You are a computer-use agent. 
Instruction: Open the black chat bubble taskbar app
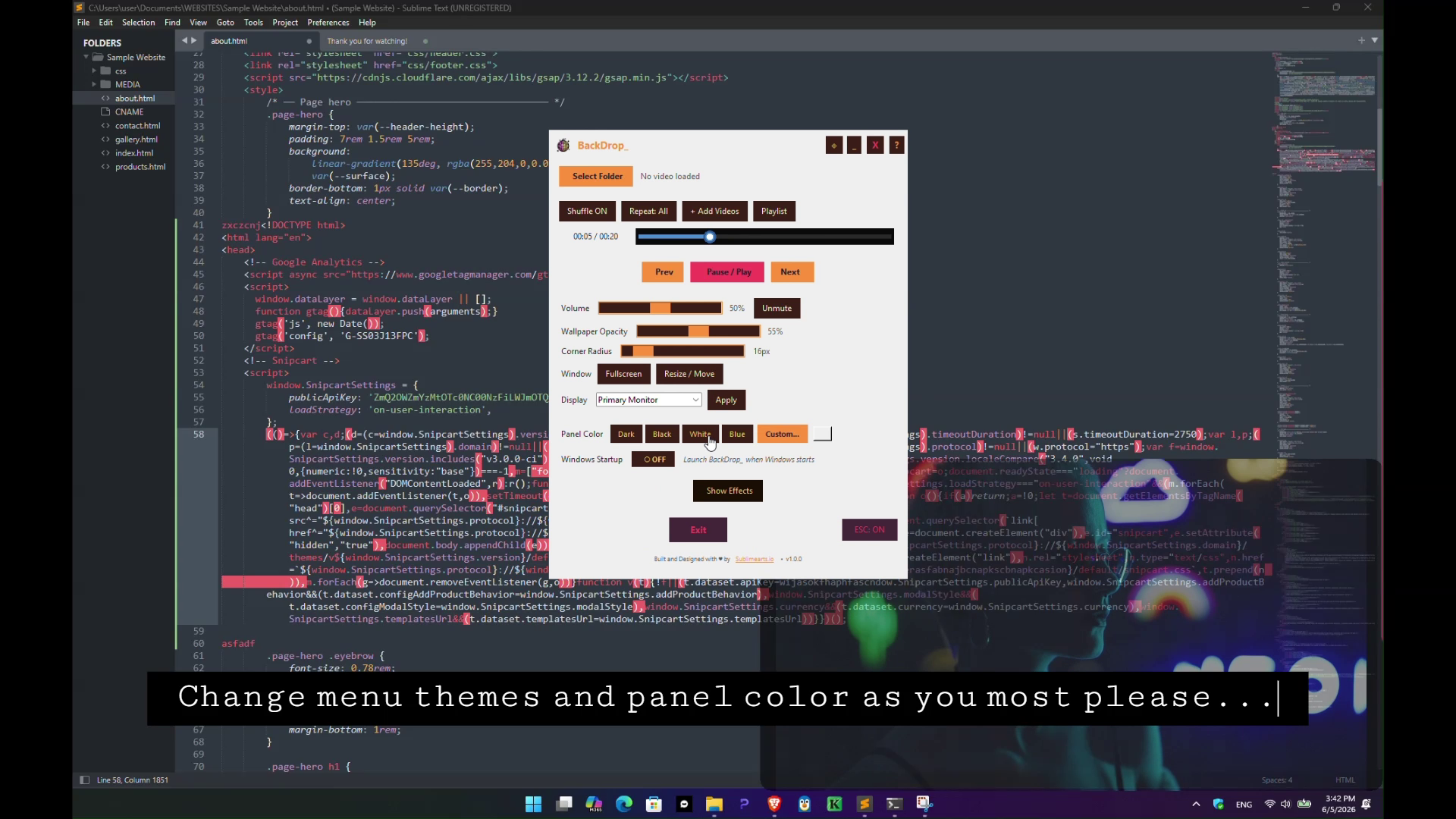tap(684, 804)
